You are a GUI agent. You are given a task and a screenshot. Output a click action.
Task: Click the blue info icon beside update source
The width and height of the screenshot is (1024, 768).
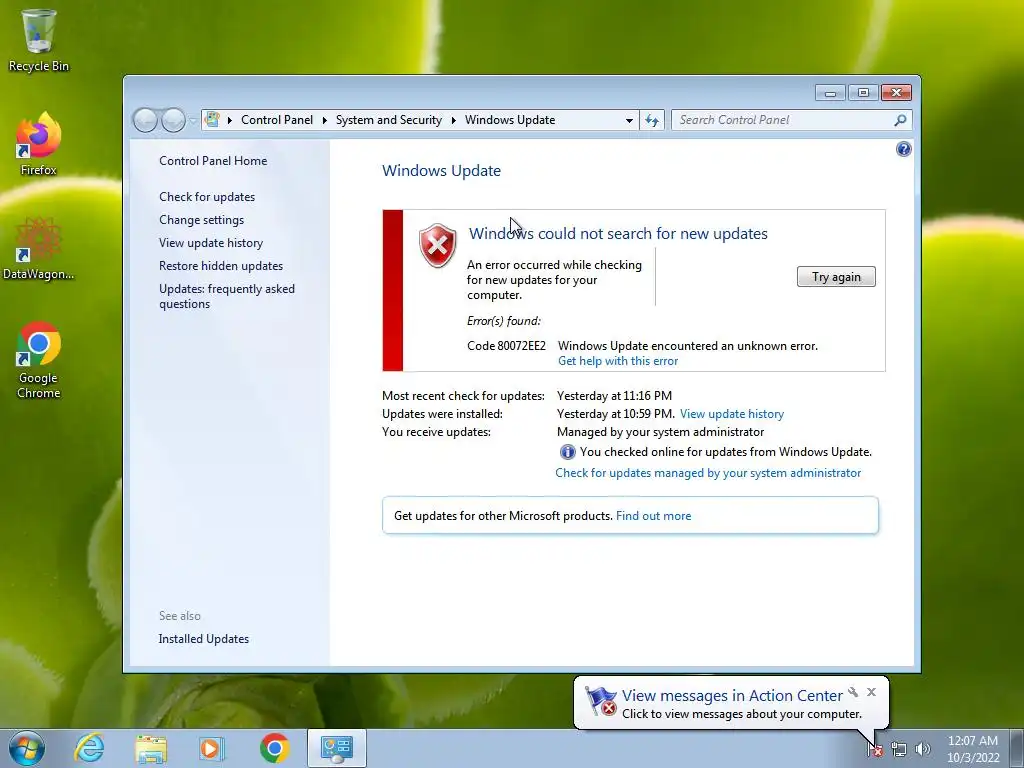[x=568, y=452]
